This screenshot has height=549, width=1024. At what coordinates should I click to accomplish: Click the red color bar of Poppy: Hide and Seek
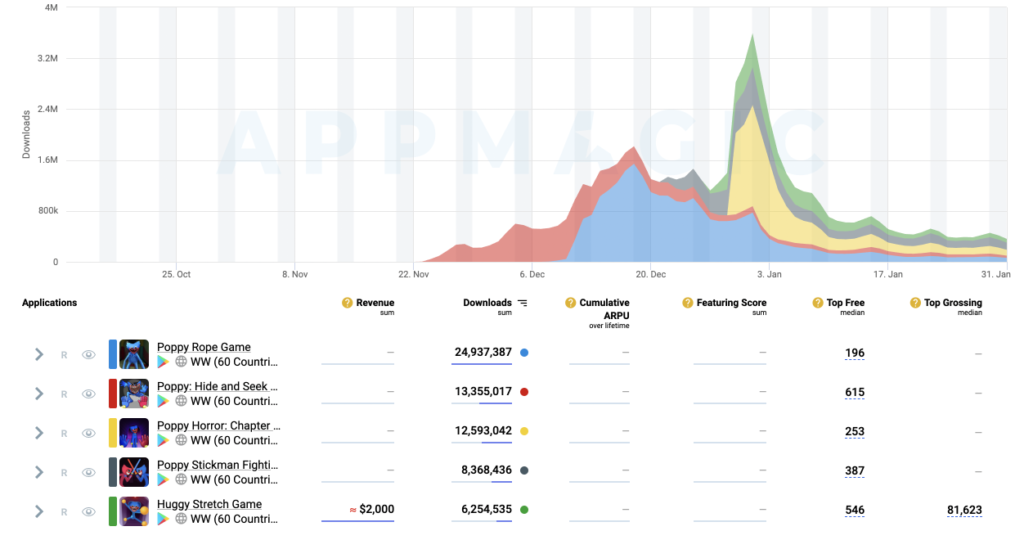pyautogui.click(x=112, y=394)
